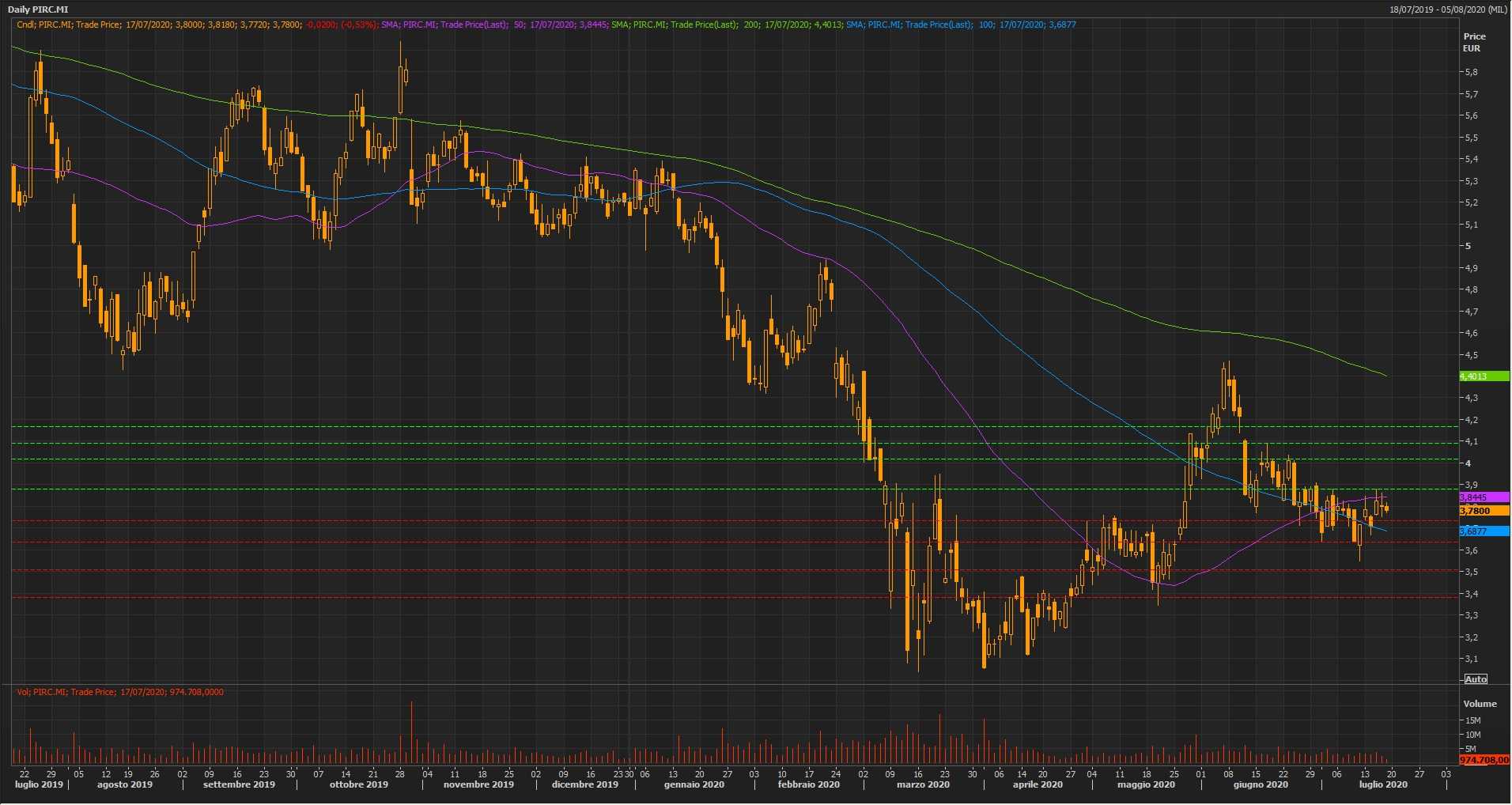Screen dimensions: 1512x805
Task: Click the novembre 2019 label on time axis
Action: [x=478, y=785]
